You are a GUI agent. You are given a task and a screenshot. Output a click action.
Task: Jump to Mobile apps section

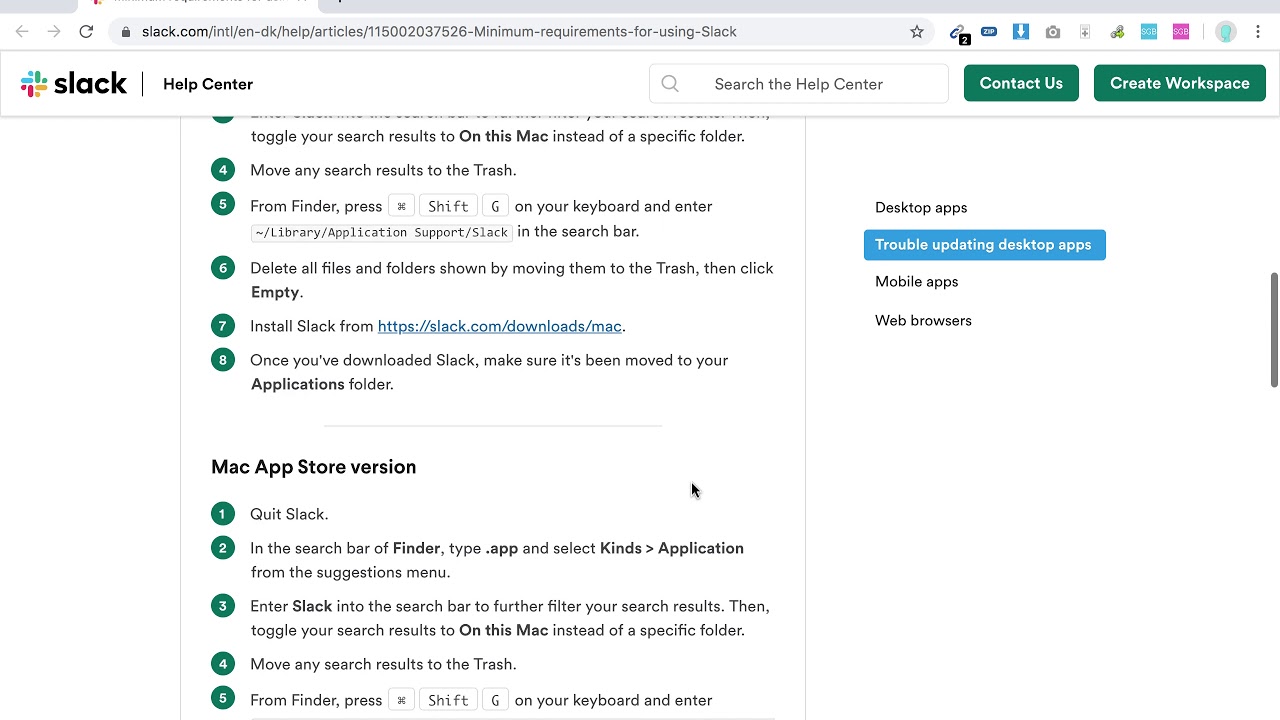pos(917,282)
